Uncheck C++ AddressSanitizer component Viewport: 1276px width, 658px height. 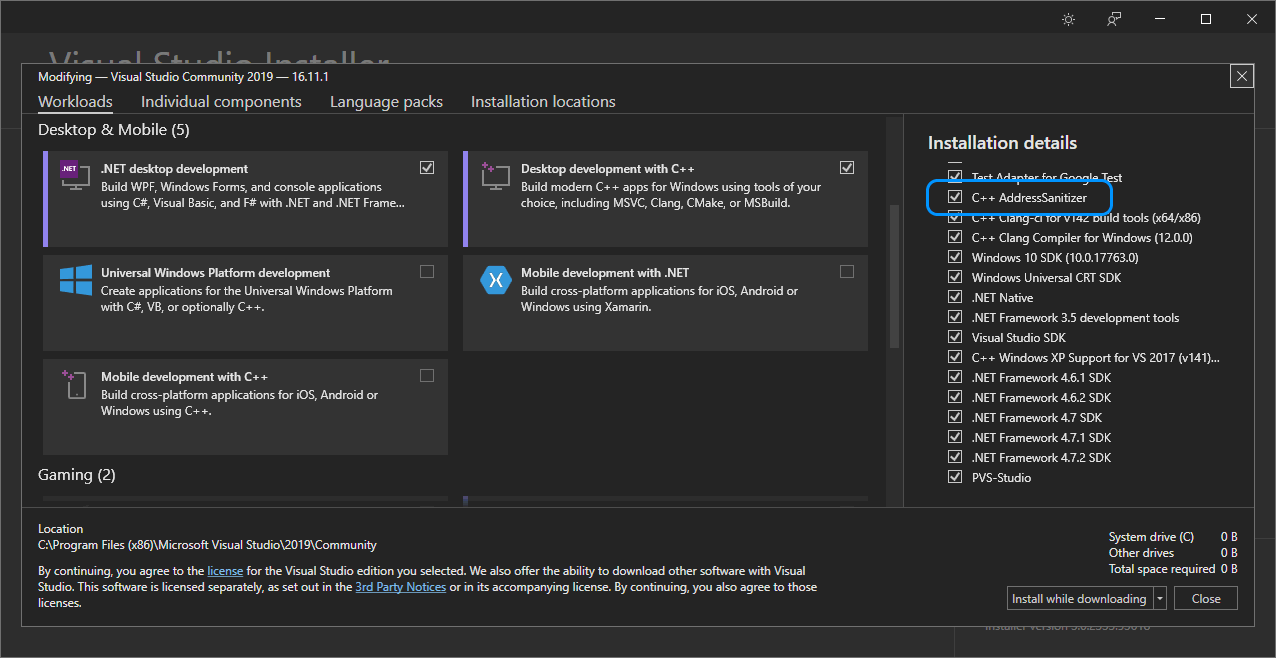tap(955, 198)
